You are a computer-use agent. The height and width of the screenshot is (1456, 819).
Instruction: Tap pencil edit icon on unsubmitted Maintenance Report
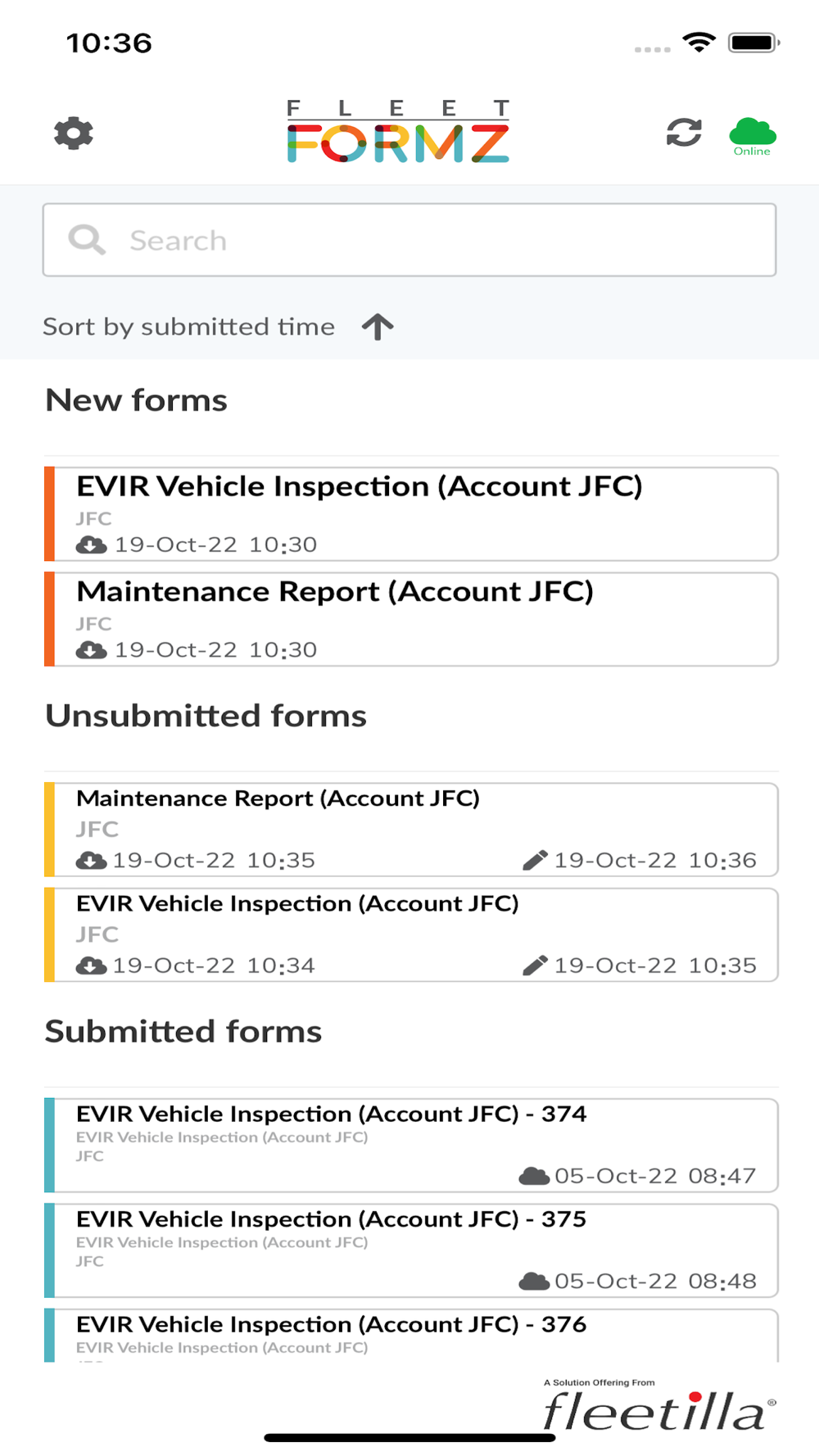535,860
